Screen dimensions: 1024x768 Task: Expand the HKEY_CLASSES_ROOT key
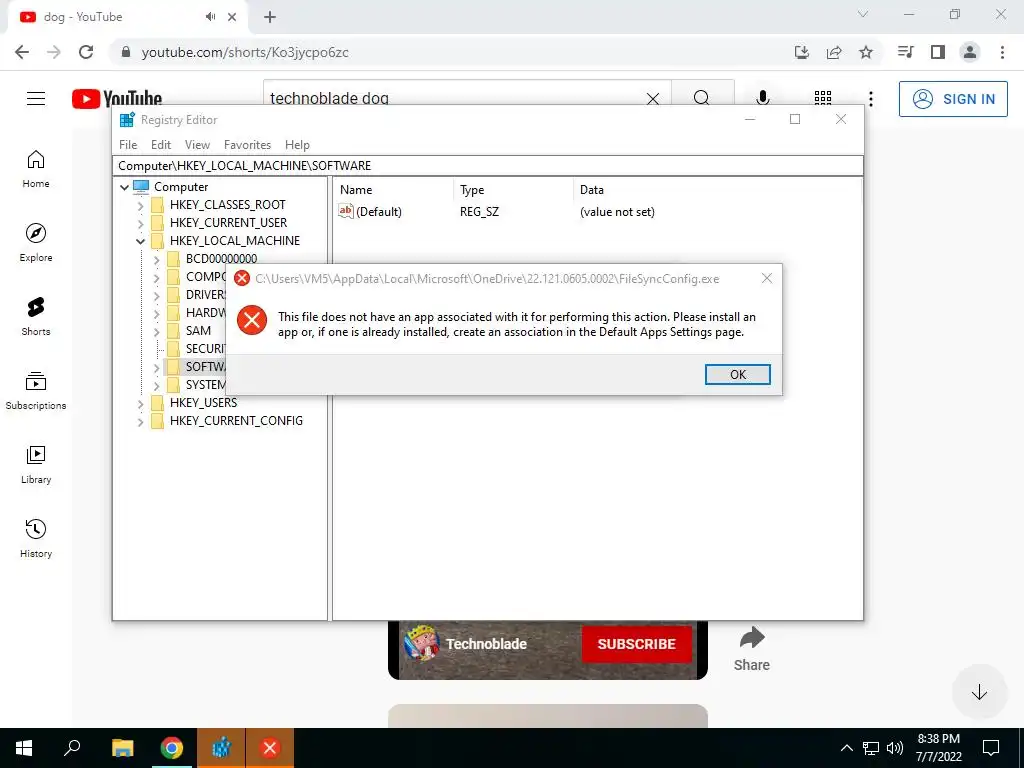pos(140,205)
